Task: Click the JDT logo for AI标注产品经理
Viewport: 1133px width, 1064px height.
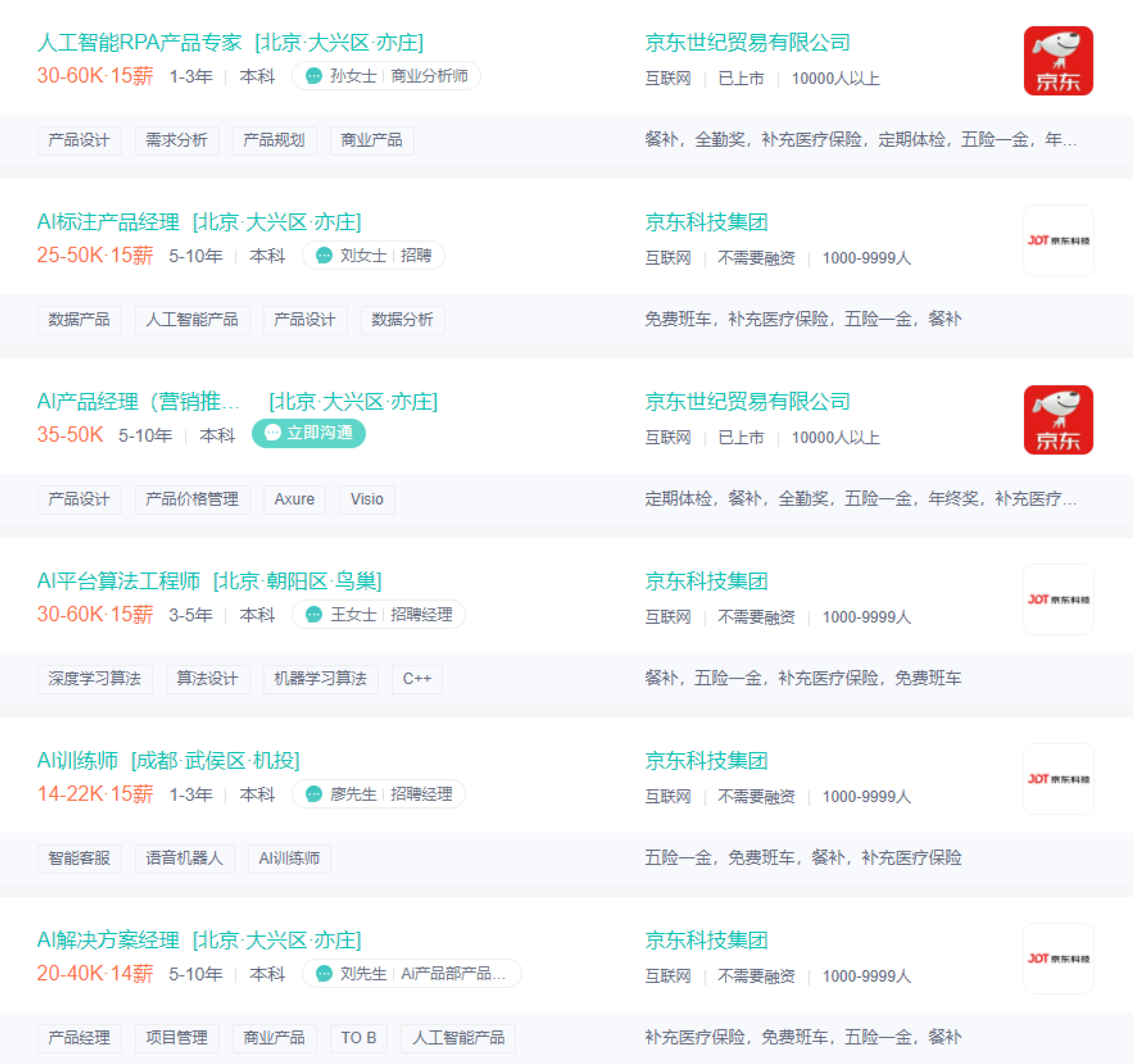Action: tap(1059, 241)
